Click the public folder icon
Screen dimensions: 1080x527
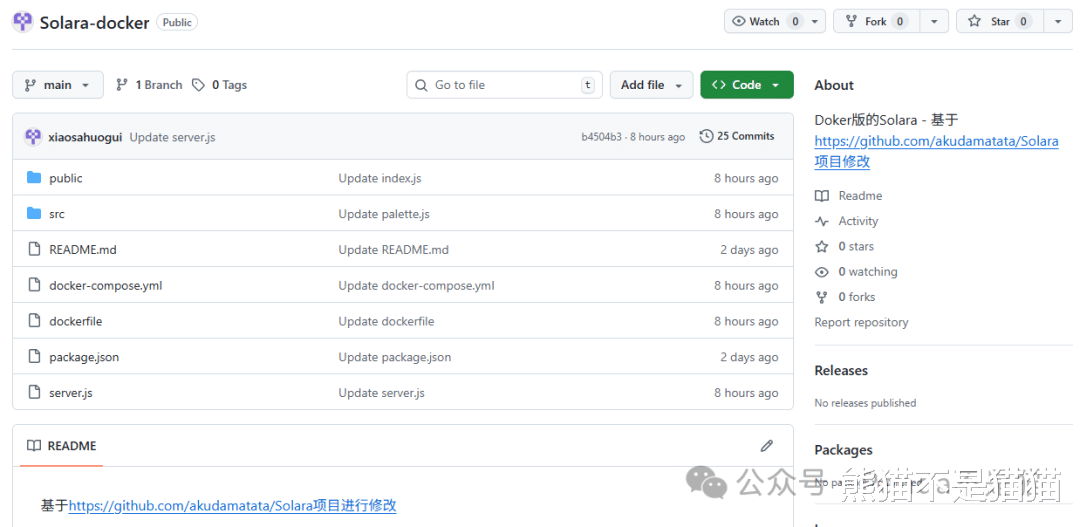click(34, 178)
